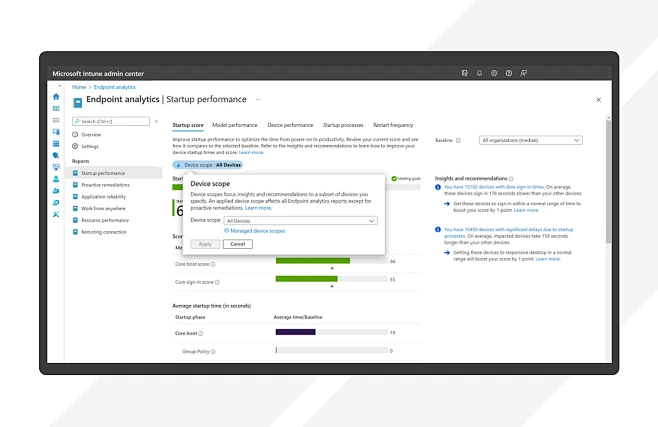The height and width of the screenshot is (427, 658).
Task: Click the Apply button in Device scope
Action: [x=205, y=244]
